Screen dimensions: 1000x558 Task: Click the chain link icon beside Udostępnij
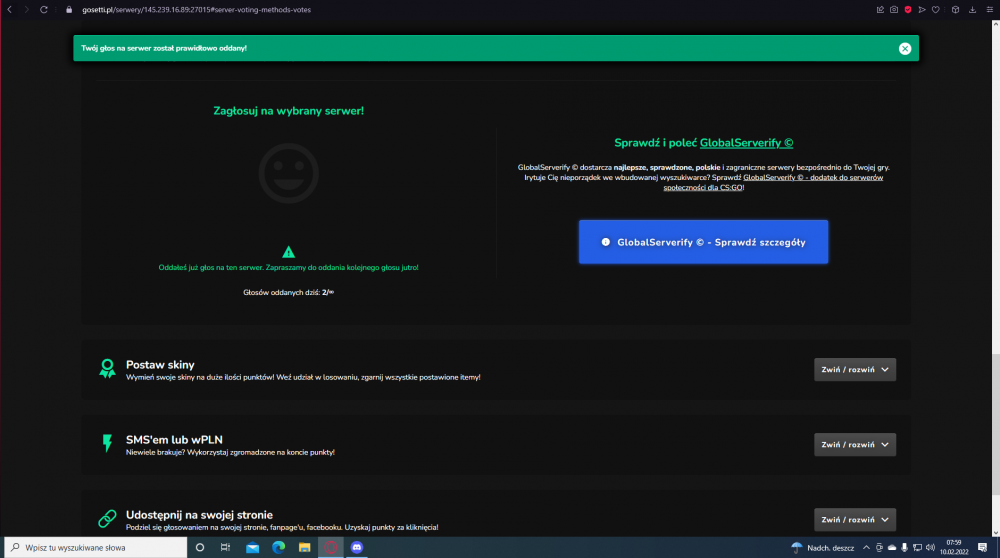[x=107, y=518]
